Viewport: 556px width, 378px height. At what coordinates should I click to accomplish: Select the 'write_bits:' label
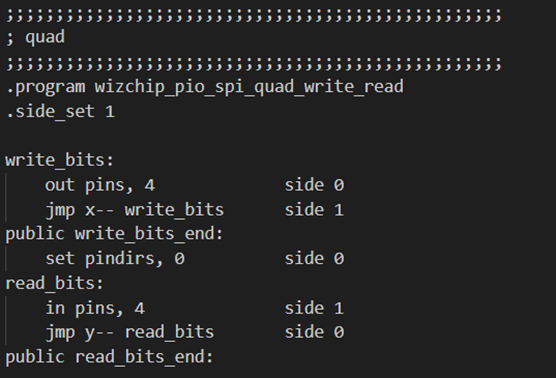point(60,160)
